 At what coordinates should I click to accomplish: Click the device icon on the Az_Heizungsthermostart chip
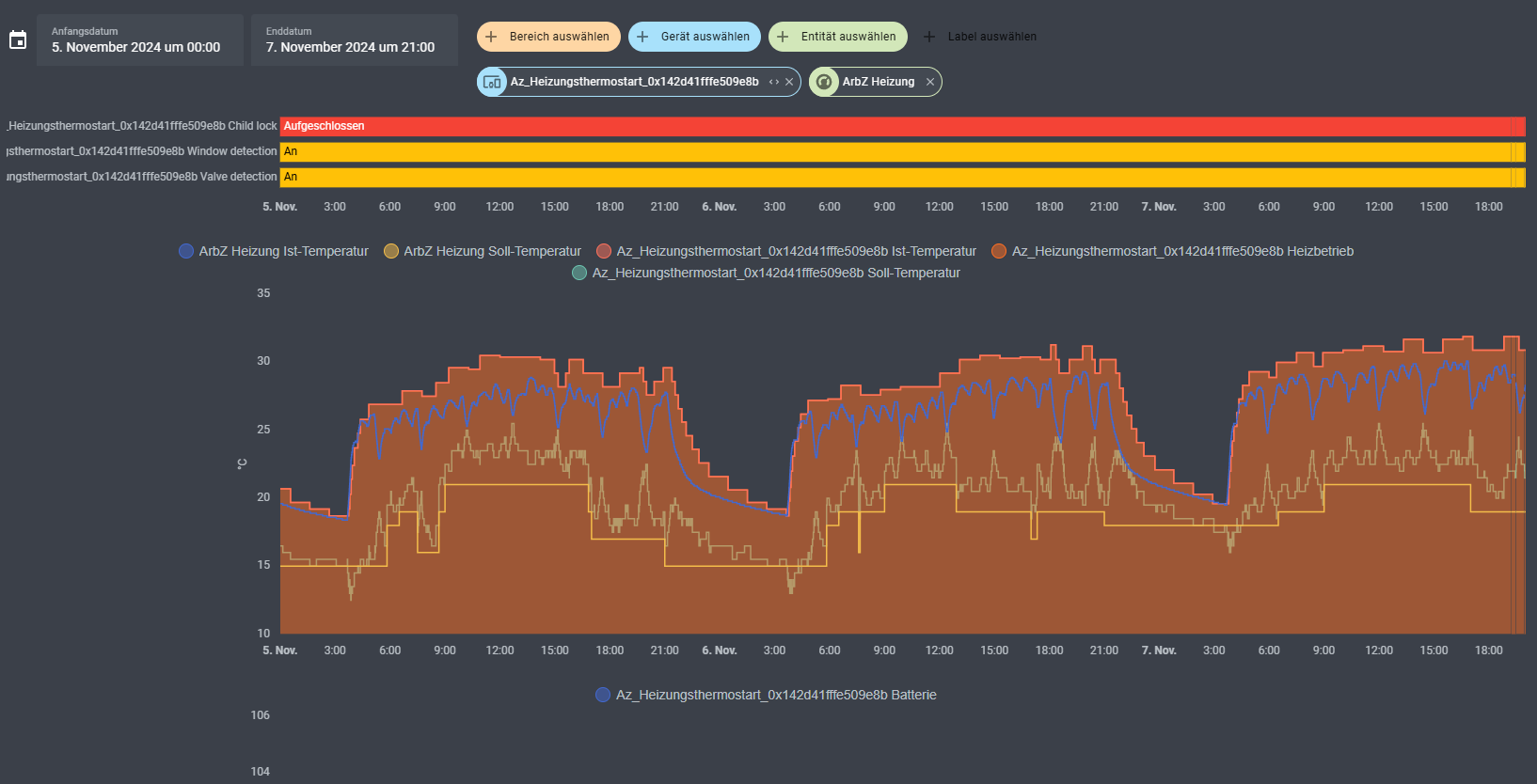coord(492,82)
